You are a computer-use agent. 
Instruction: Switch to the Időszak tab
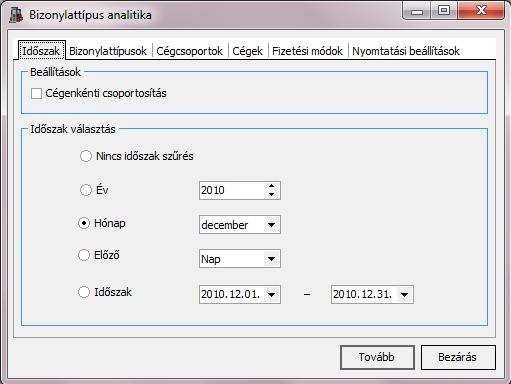tap(41, 51)
